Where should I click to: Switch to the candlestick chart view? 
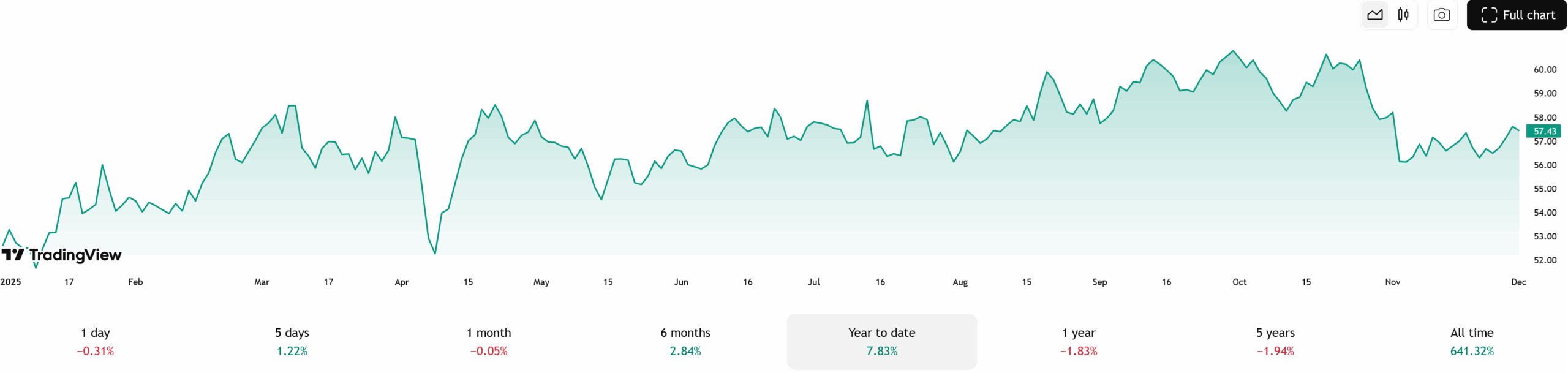point(1403,15)
